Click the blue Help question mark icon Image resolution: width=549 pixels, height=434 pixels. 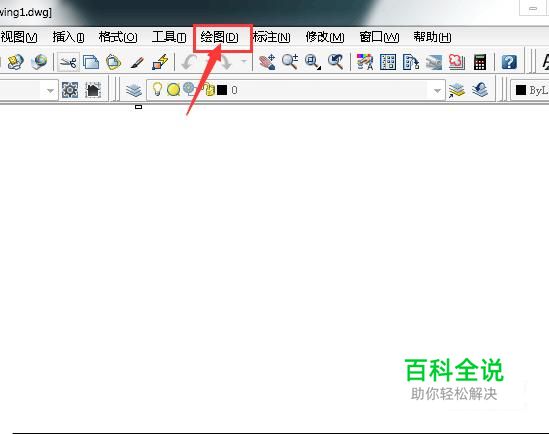coord(509,62)
